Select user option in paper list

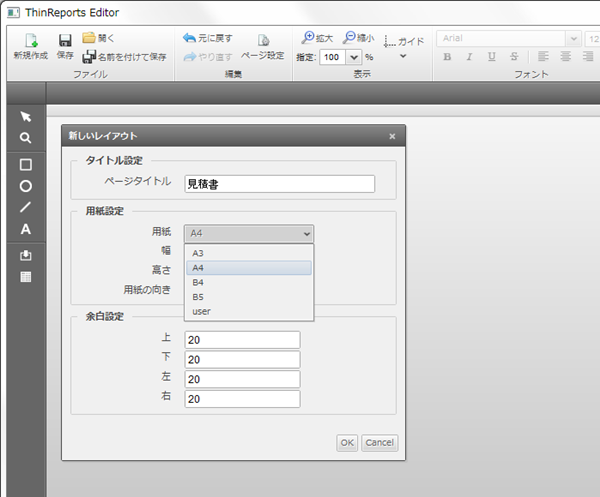pos(201,311)
